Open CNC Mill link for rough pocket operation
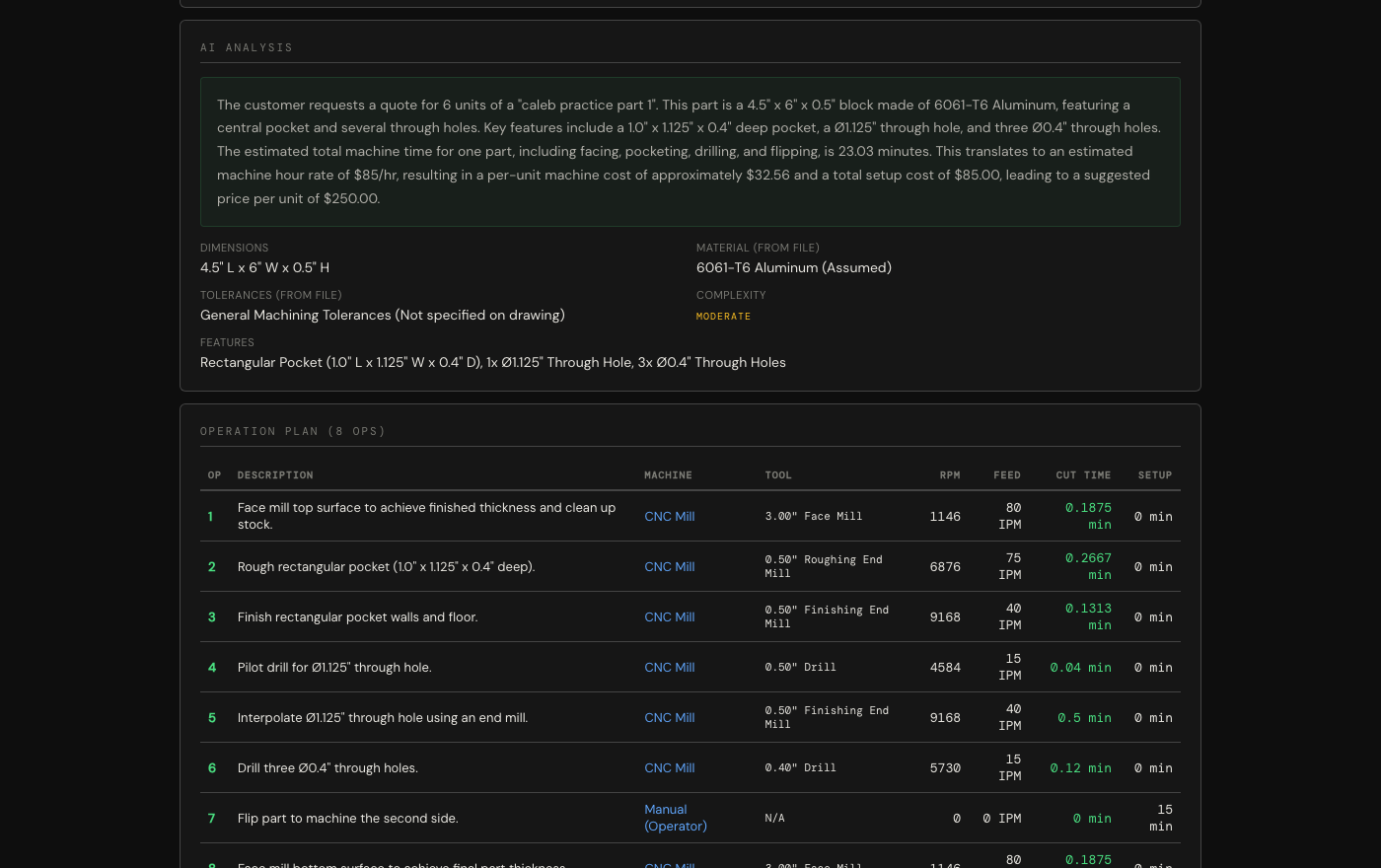Image resolution: width=1381 pixels, height=868 pixels. coord(669,566)
